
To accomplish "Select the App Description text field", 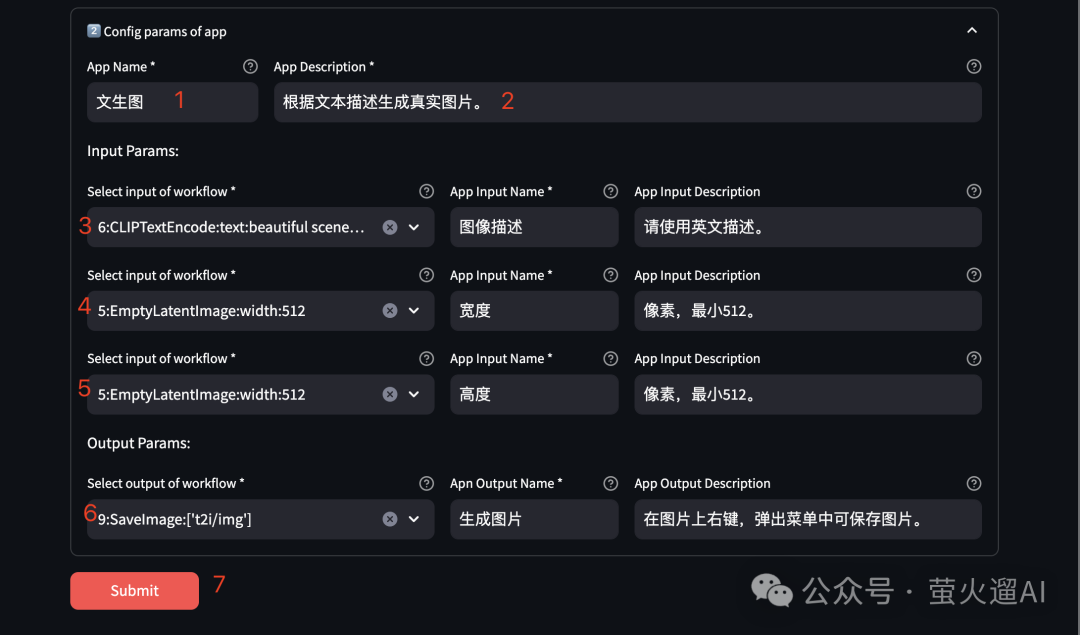I will [627, 101].
